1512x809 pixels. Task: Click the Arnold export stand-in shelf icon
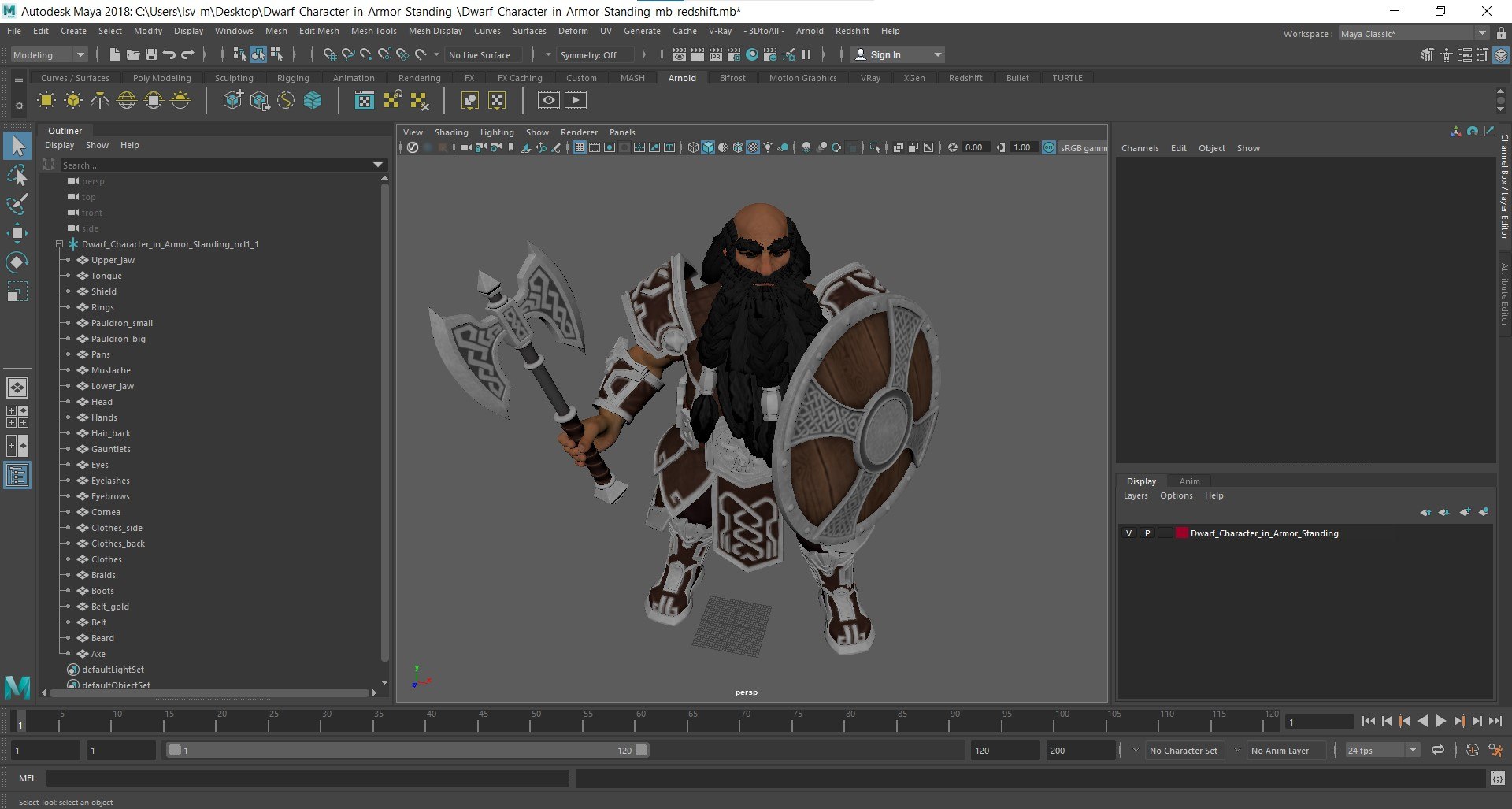(x=259, y=100)
